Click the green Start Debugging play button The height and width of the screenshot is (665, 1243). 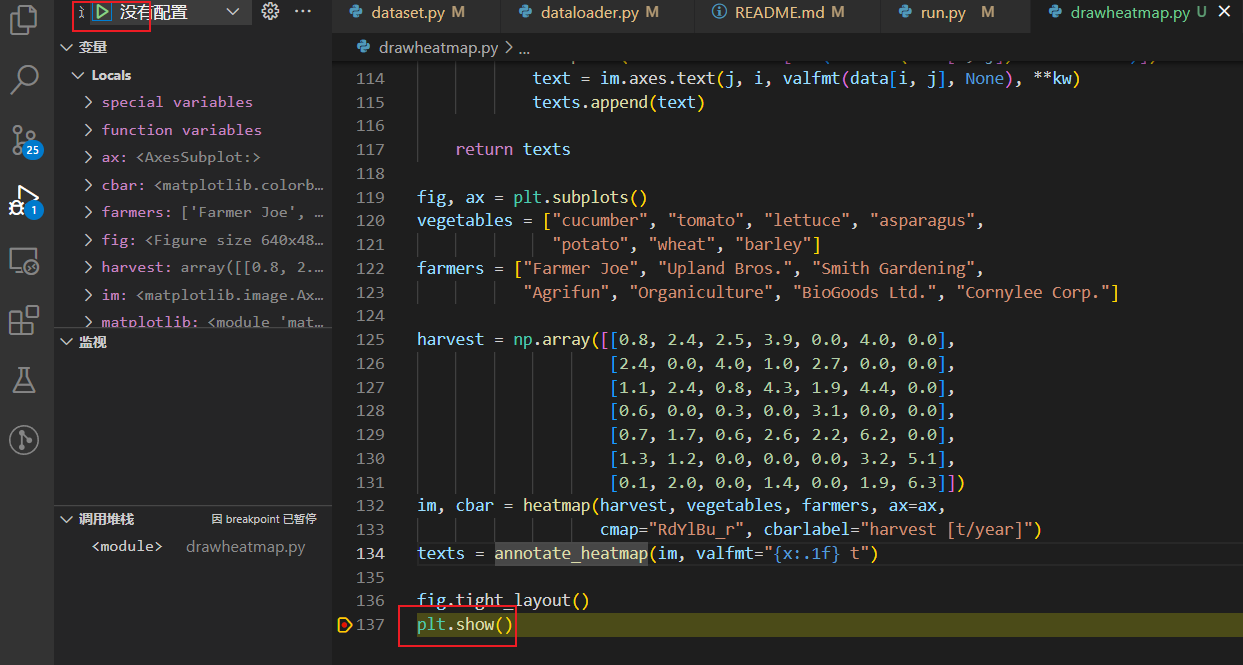tap(102, 12)
